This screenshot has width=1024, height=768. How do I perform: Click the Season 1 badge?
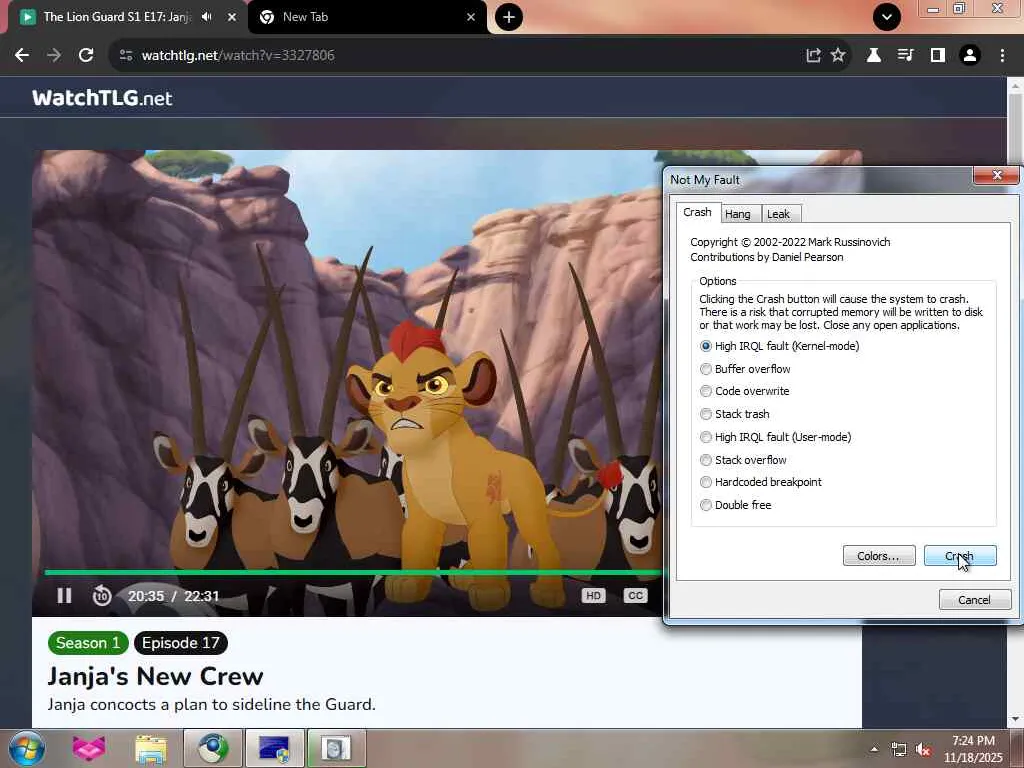pyautogui.click(x=88, y=643)
